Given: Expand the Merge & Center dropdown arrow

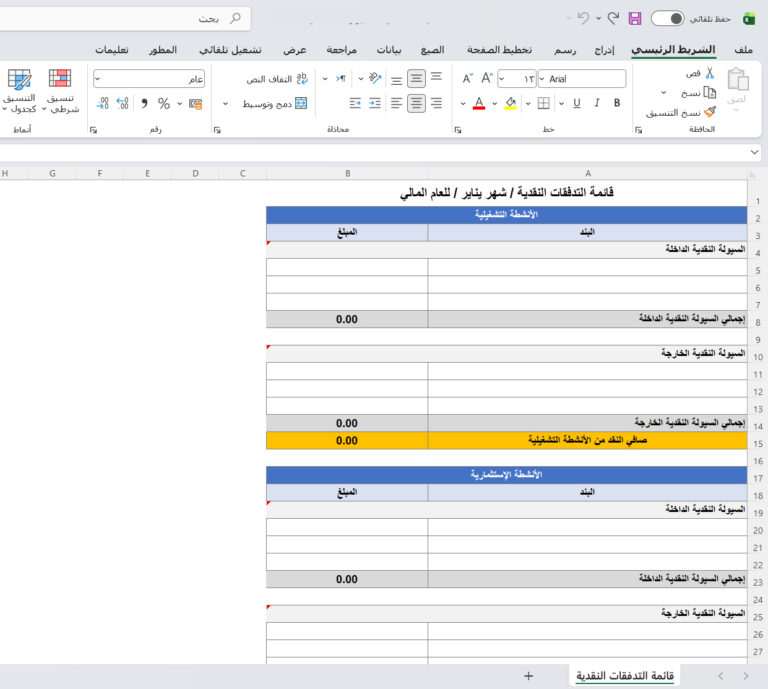Looking at the screenshot, I should pos(225,104).
